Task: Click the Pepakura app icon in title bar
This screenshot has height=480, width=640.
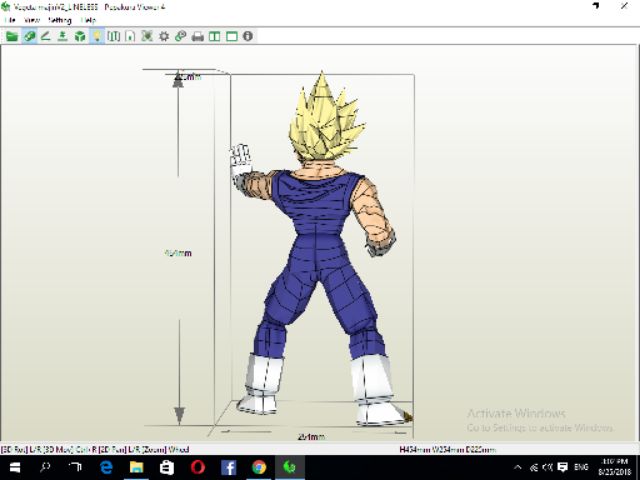Action: (5, 7)
